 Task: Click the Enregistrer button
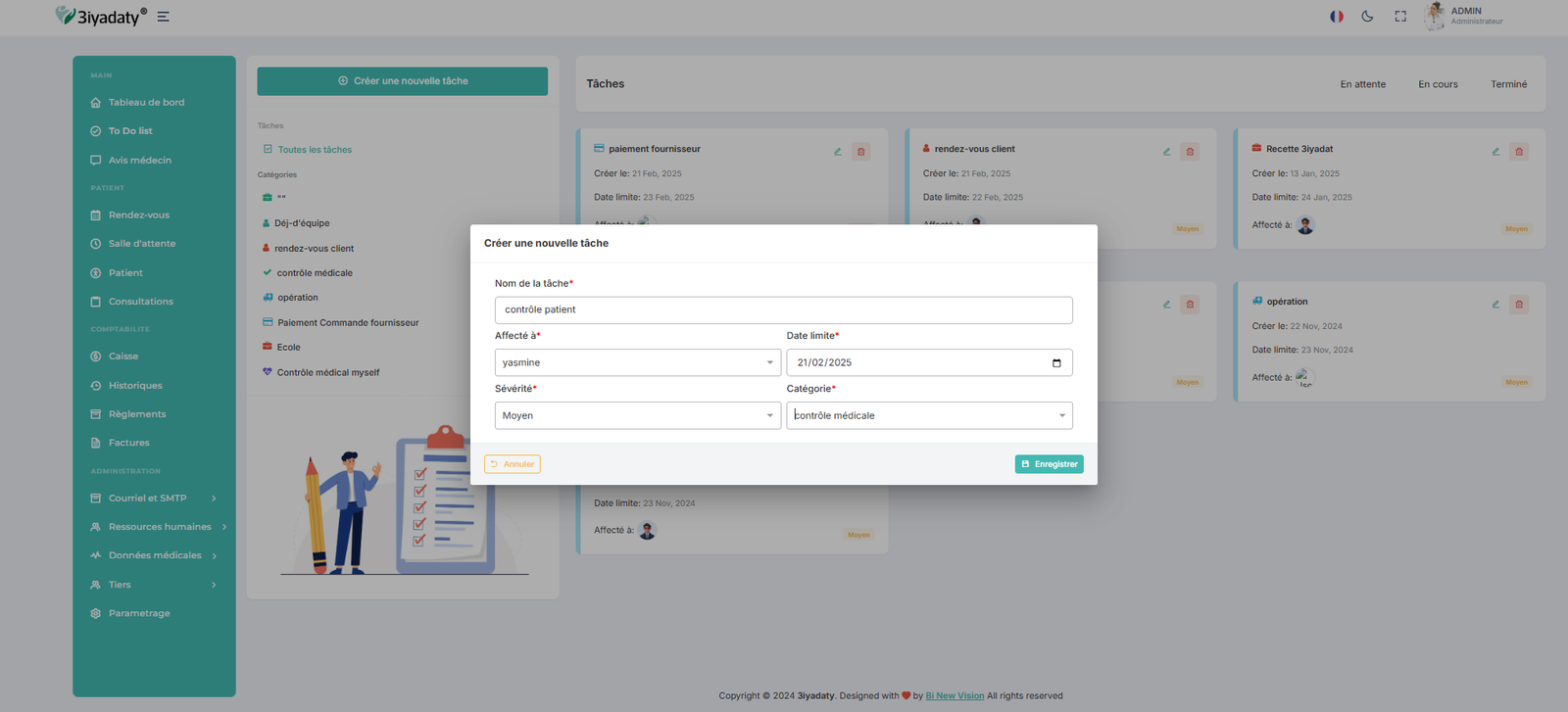[x=1049, y=464]
